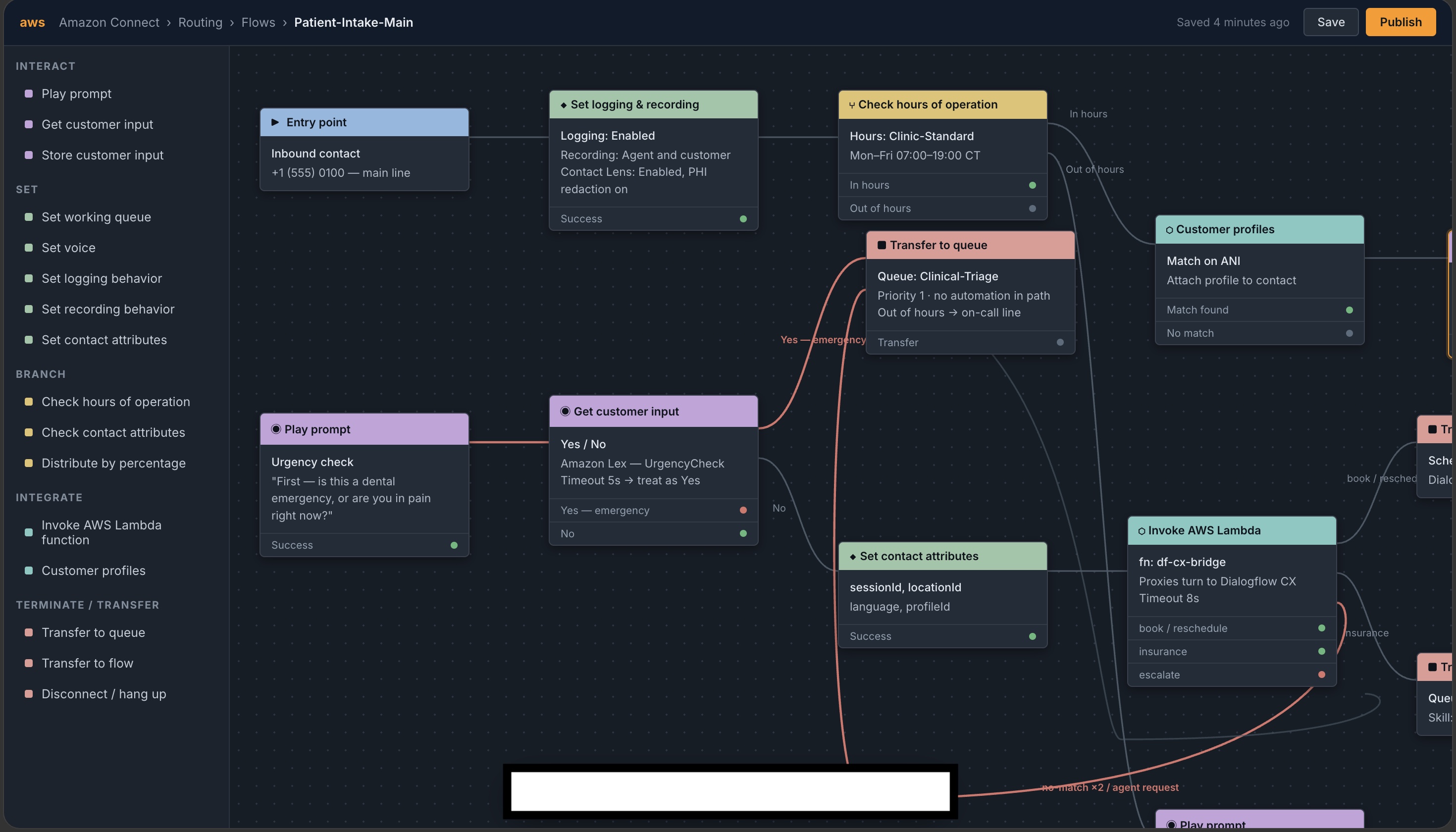This screenshot has height=832, width=1456.
Task: Click the Match found output port
Action: (1349, 311)
